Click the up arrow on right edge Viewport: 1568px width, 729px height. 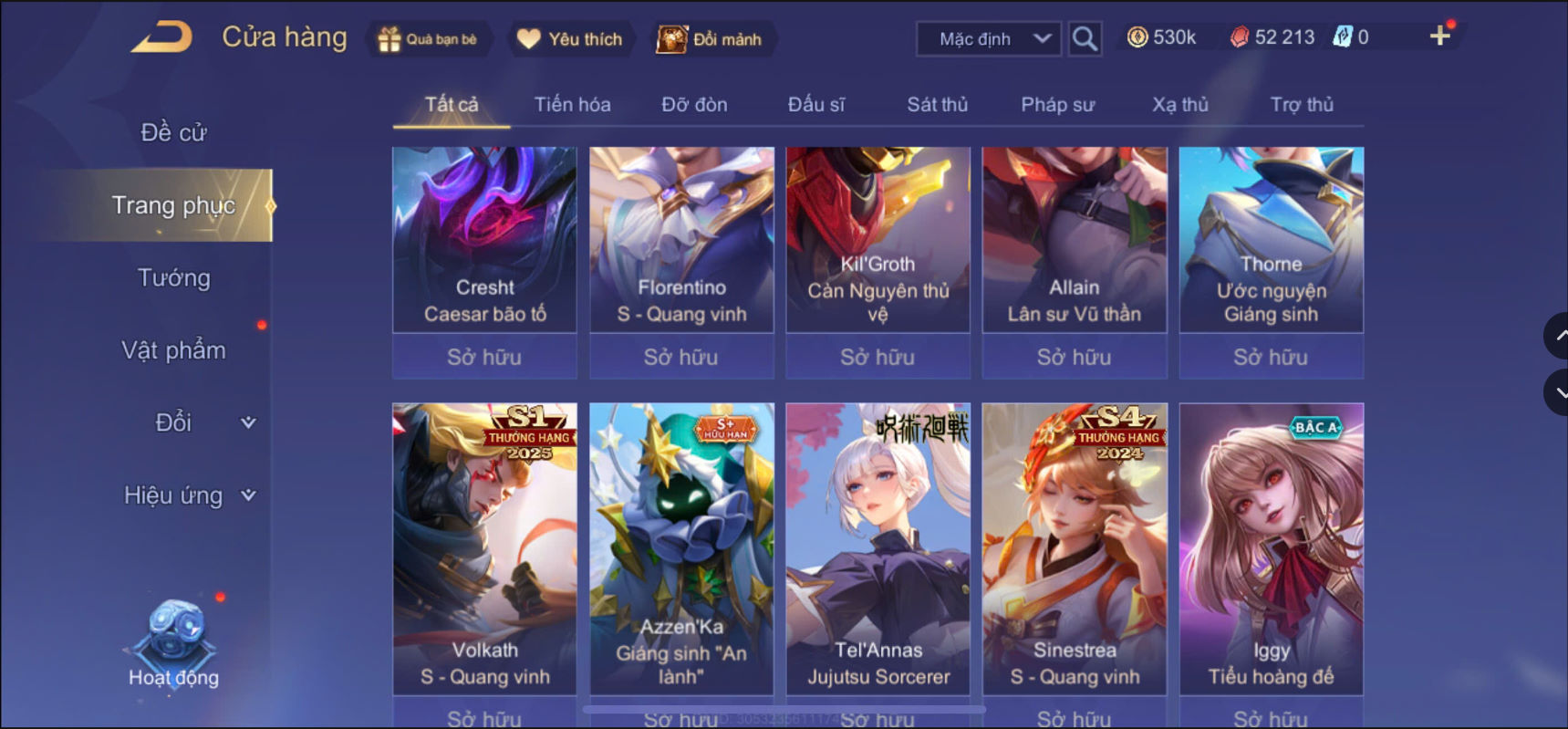[x=1557, y=336]
